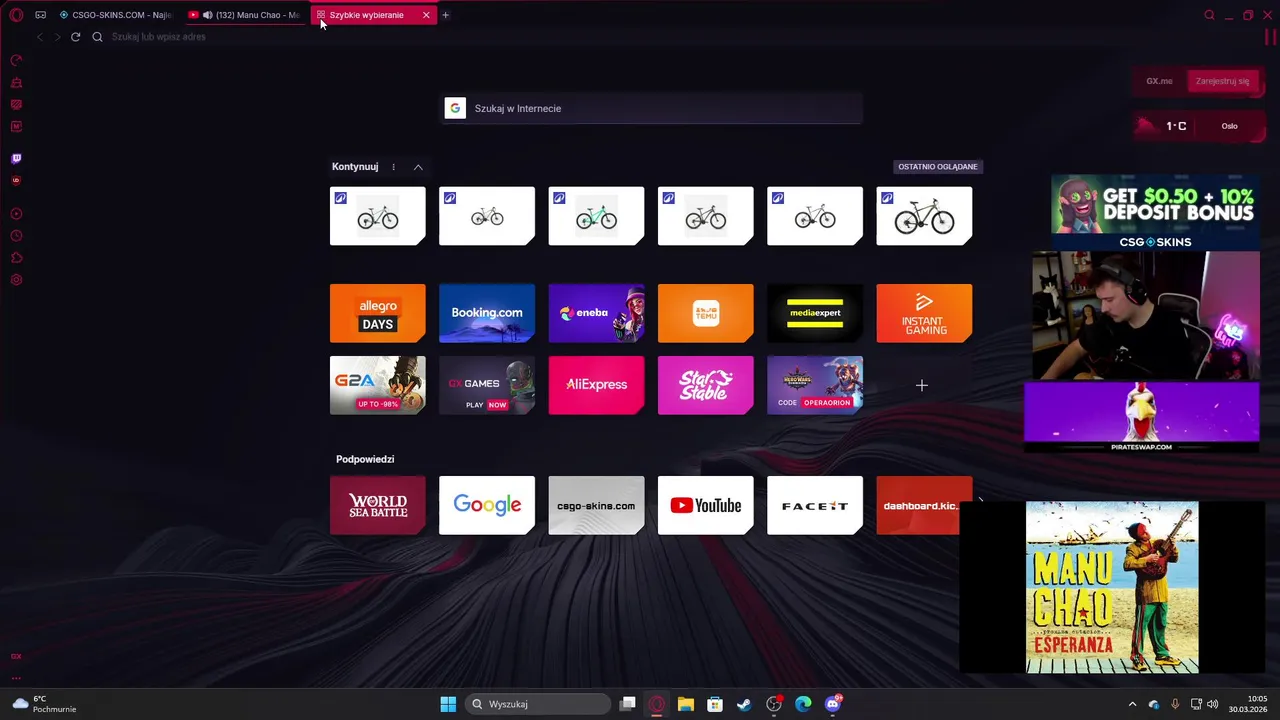The height and width of the screenshot is (720, 1280).
Task: Click the Ostatnio oglądane button
Action: (x=937, y=167)
